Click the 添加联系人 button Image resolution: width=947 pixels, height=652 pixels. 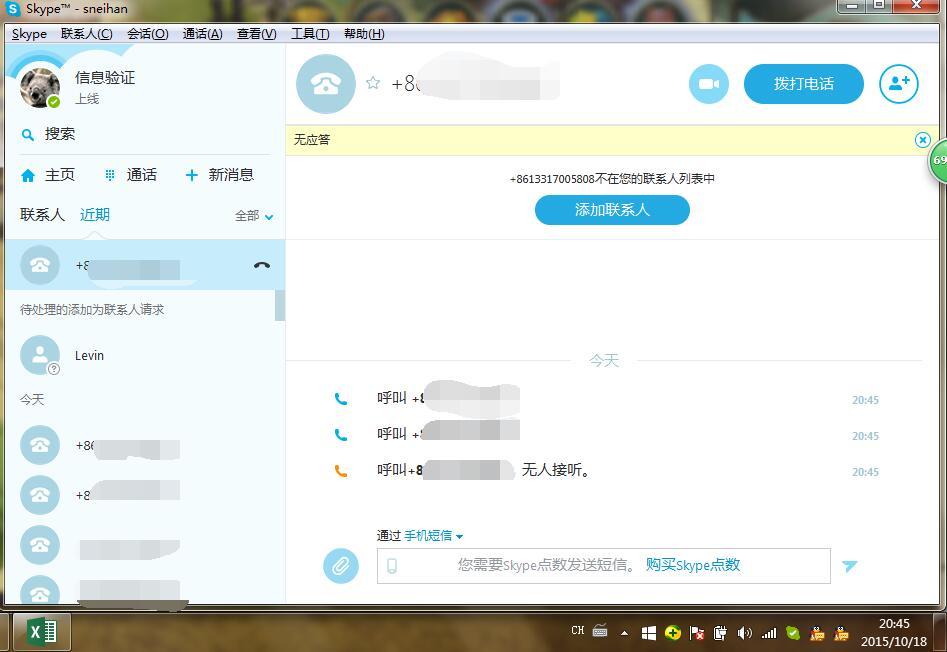pos(612,210)
